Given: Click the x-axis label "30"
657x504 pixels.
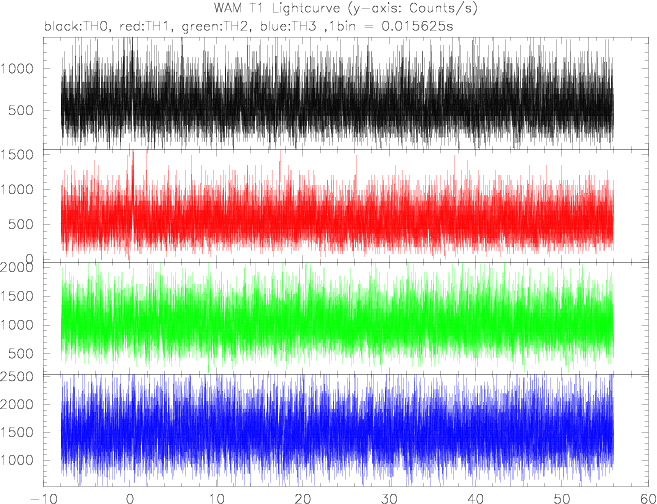Looking at the screenshot, I should click(x=389, y=499).
